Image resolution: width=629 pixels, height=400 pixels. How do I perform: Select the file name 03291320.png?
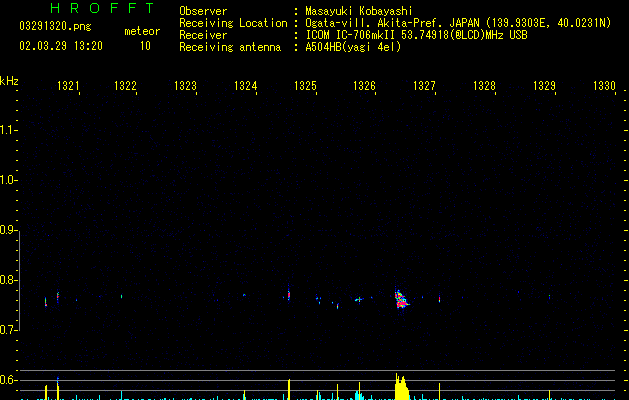pos(55,26)
